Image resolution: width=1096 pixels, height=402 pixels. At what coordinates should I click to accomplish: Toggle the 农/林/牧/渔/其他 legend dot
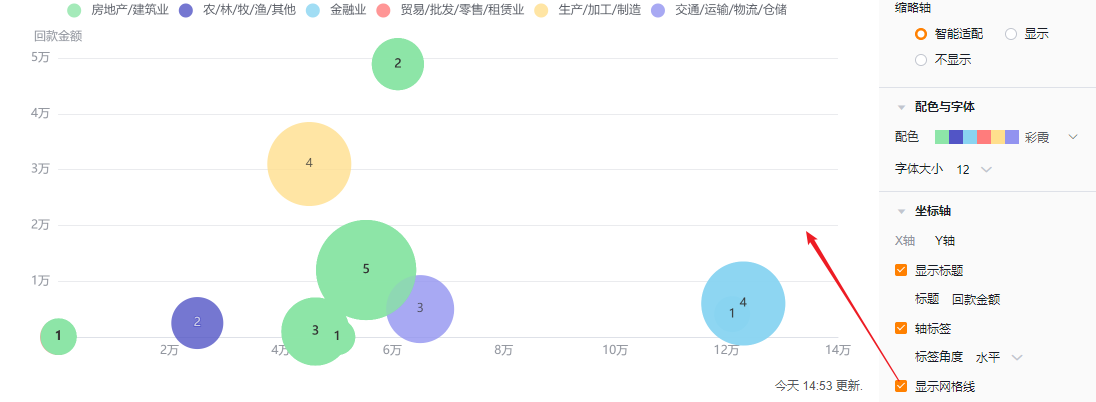click(x=185, y=11)
